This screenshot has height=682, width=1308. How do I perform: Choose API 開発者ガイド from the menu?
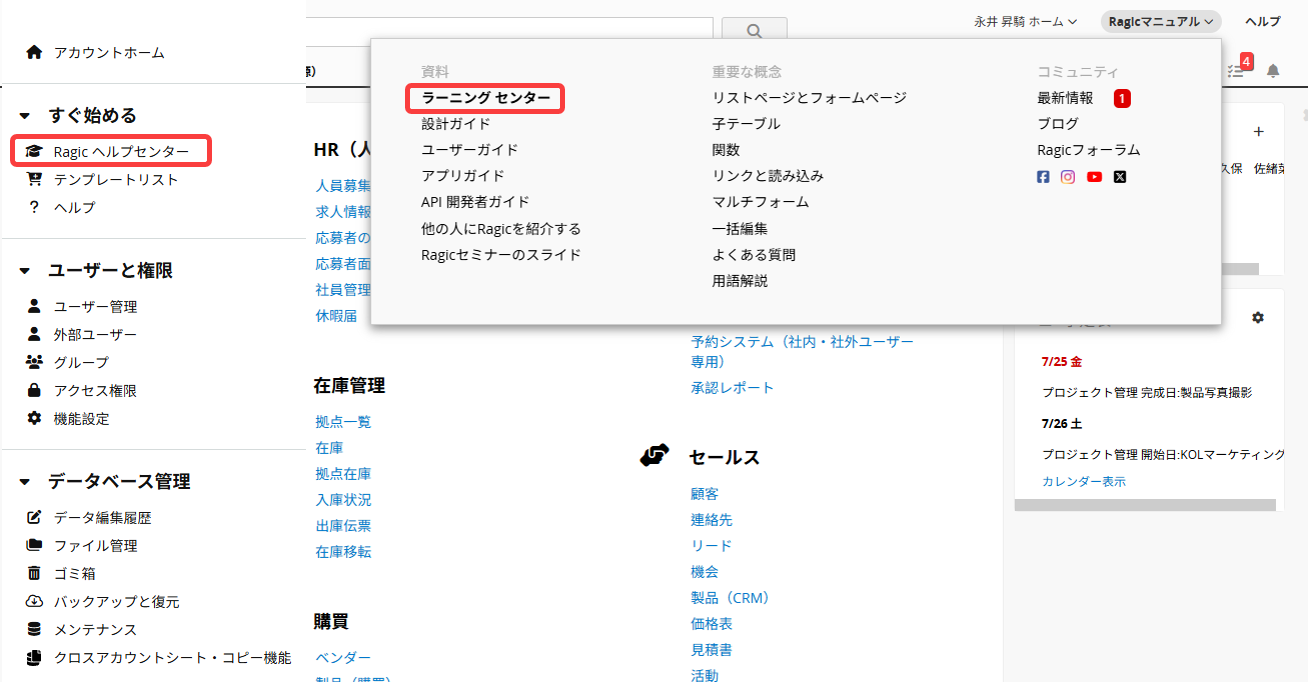(476, 202)
